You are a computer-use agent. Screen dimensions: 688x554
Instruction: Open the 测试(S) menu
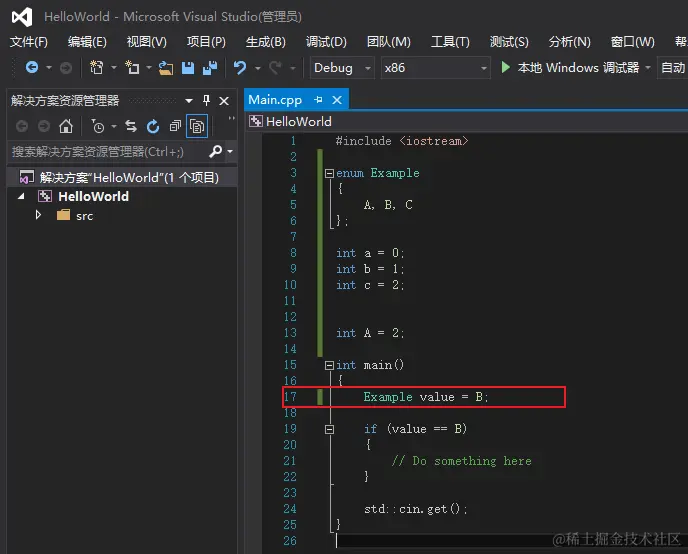(x=509, y=42)
